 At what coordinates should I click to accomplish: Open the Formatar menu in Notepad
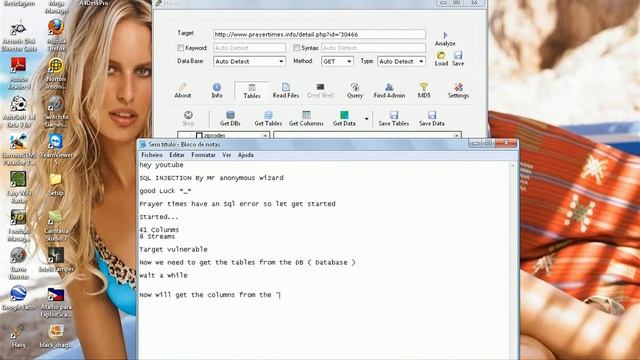point(203,155)
